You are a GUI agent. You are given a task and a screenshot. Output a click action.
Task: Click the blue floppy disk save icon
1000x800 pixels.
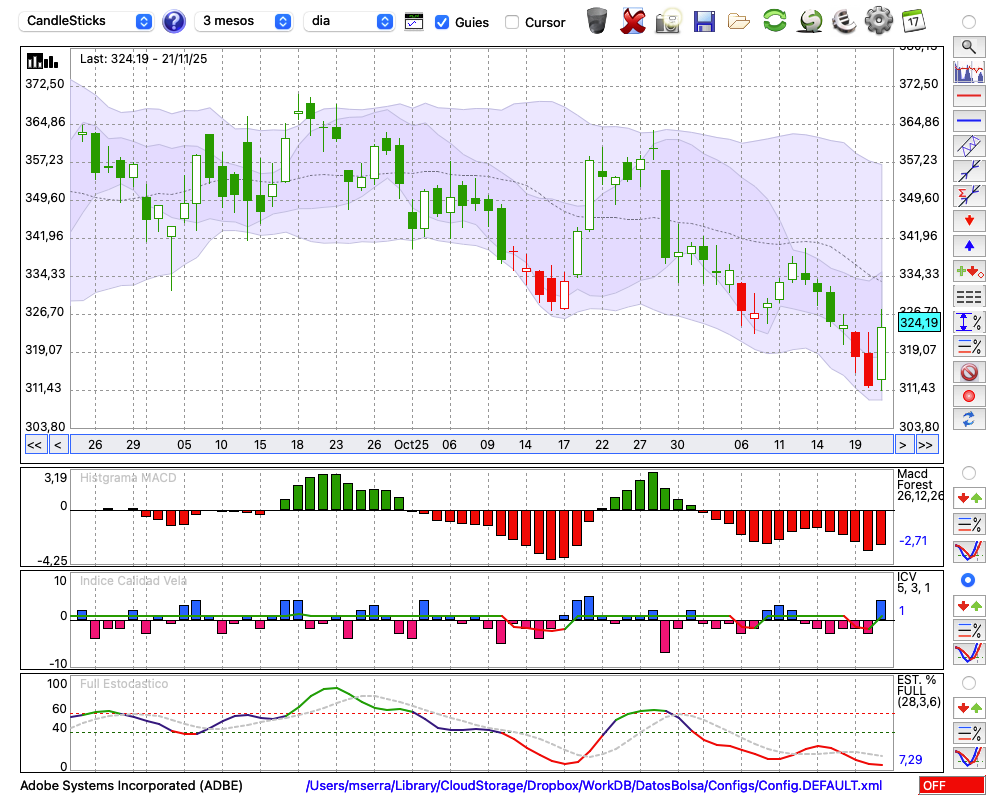(x=704, y=20)
